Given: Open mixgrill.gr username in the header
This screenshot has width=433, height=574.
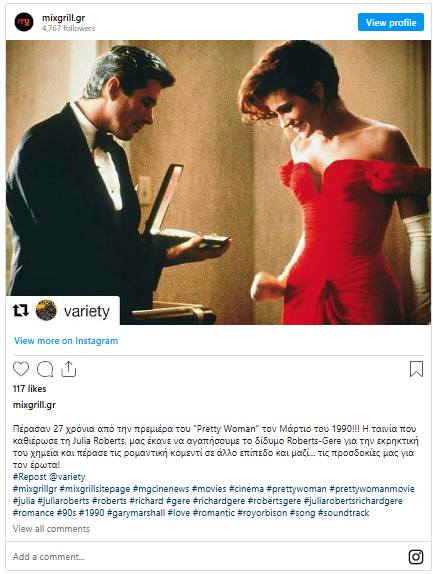Looking at the screenshot, I should point(63,18).
